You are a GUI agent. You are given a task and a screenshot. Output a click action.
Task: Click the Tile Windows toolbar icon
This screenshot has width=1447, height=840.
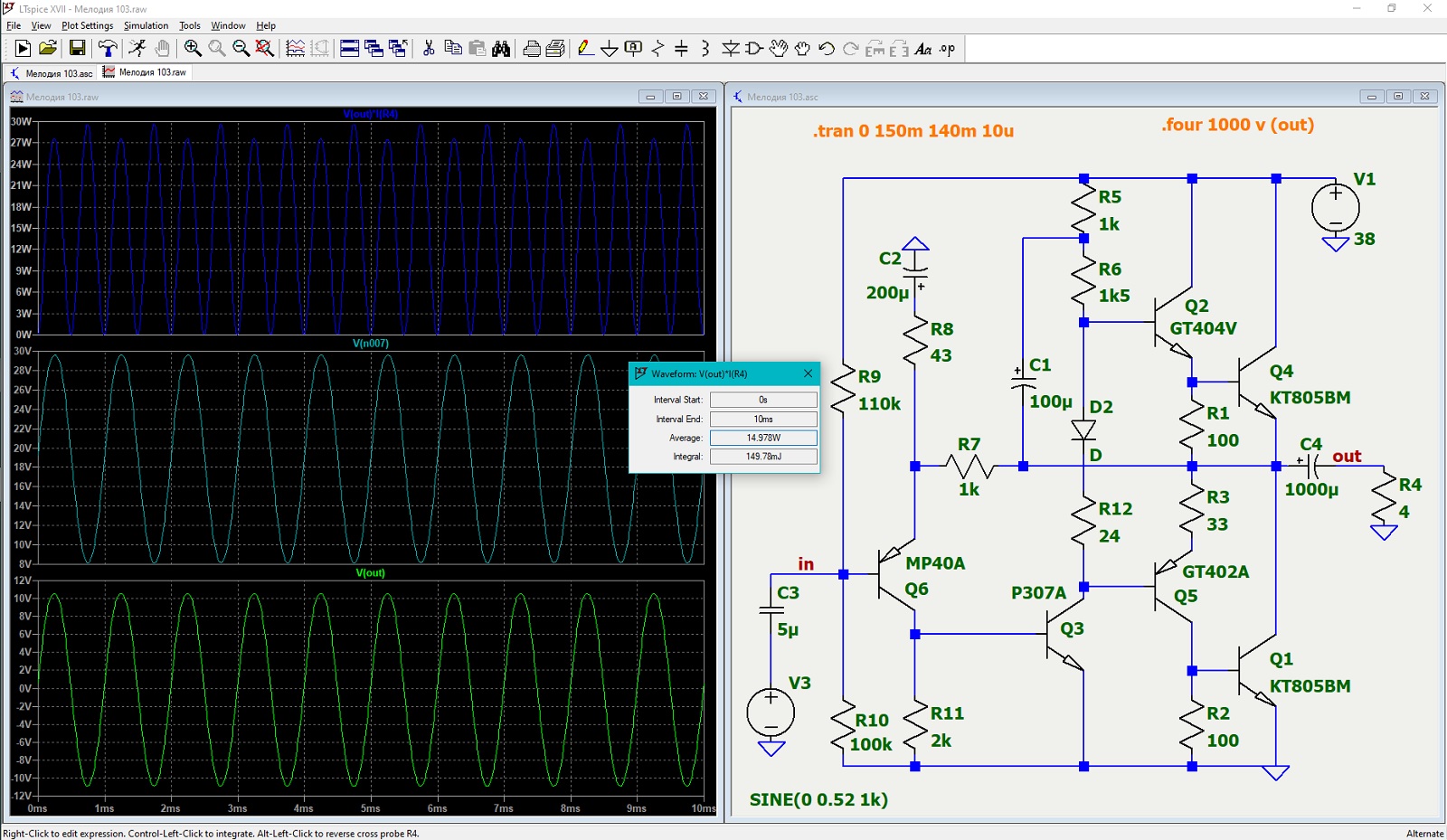(x=349, y=49)
